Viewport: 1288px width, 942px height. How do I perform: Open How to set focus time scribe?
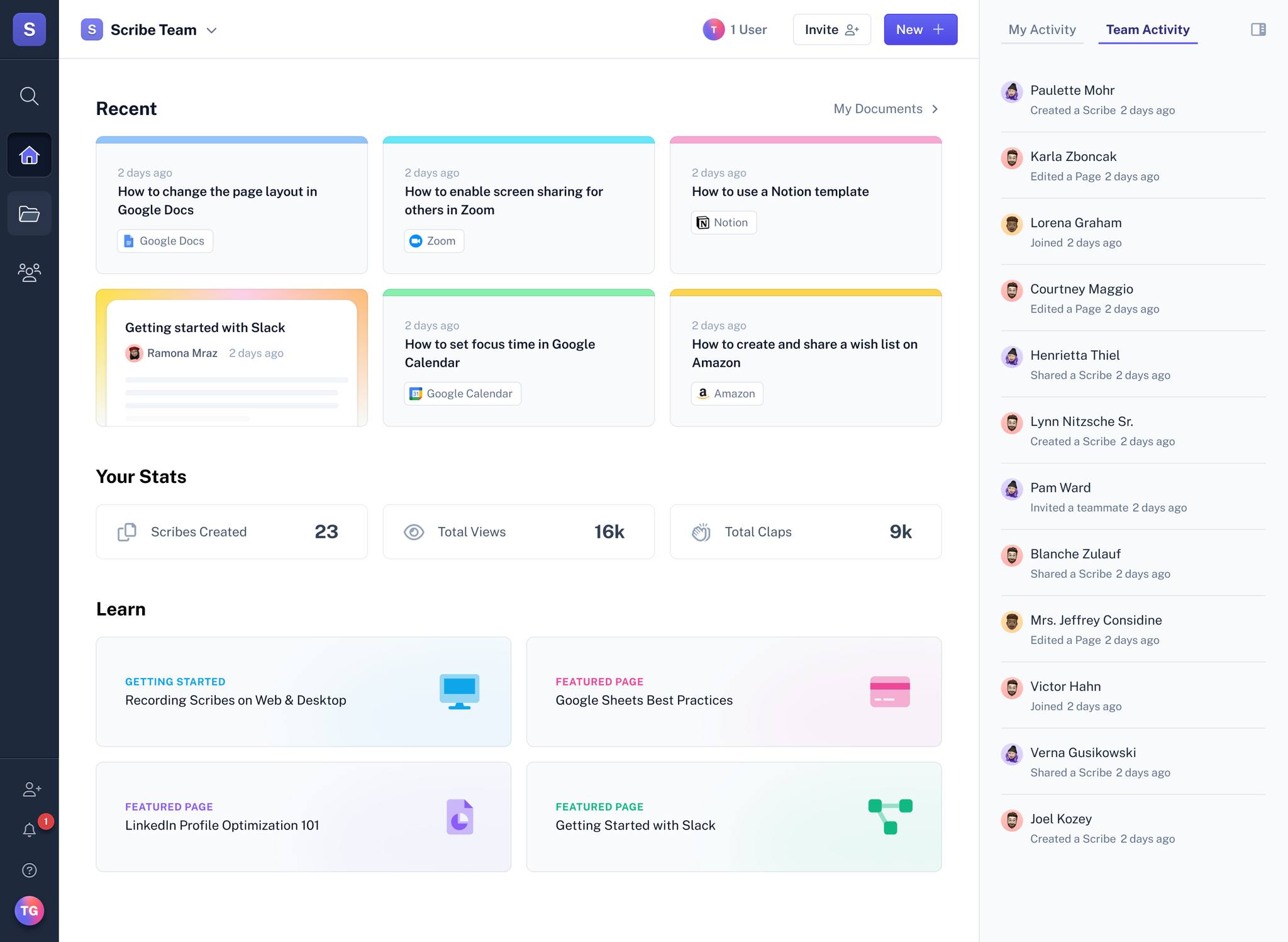click(x=519, y=358)
